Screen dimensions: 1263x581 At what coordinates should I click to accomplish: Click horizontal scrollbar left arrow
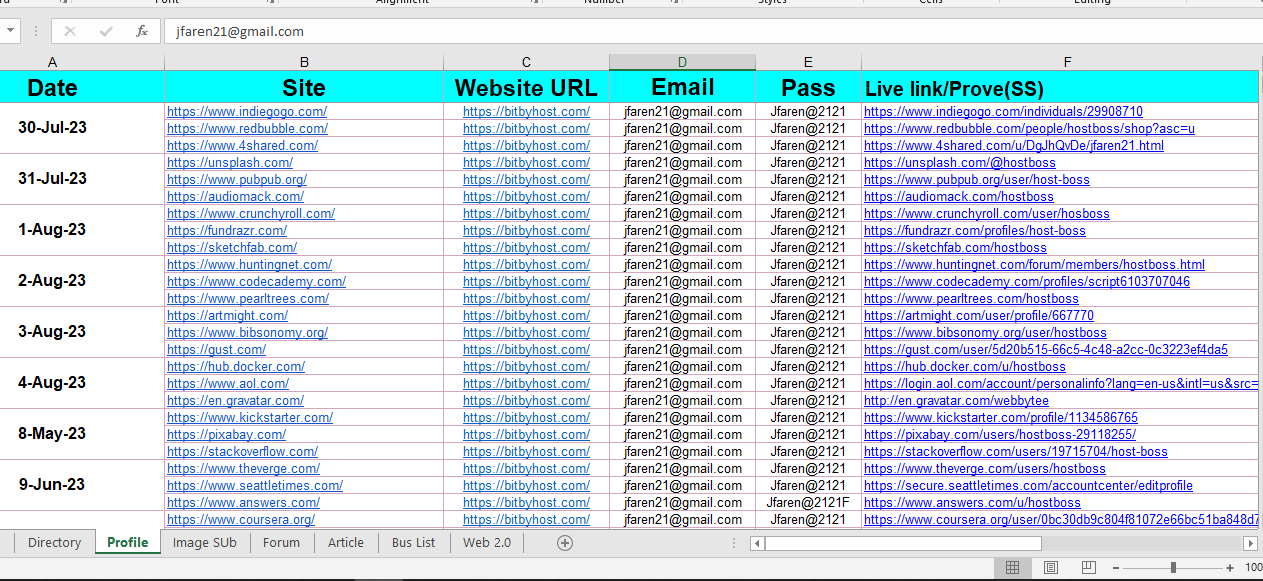point(757,543)
